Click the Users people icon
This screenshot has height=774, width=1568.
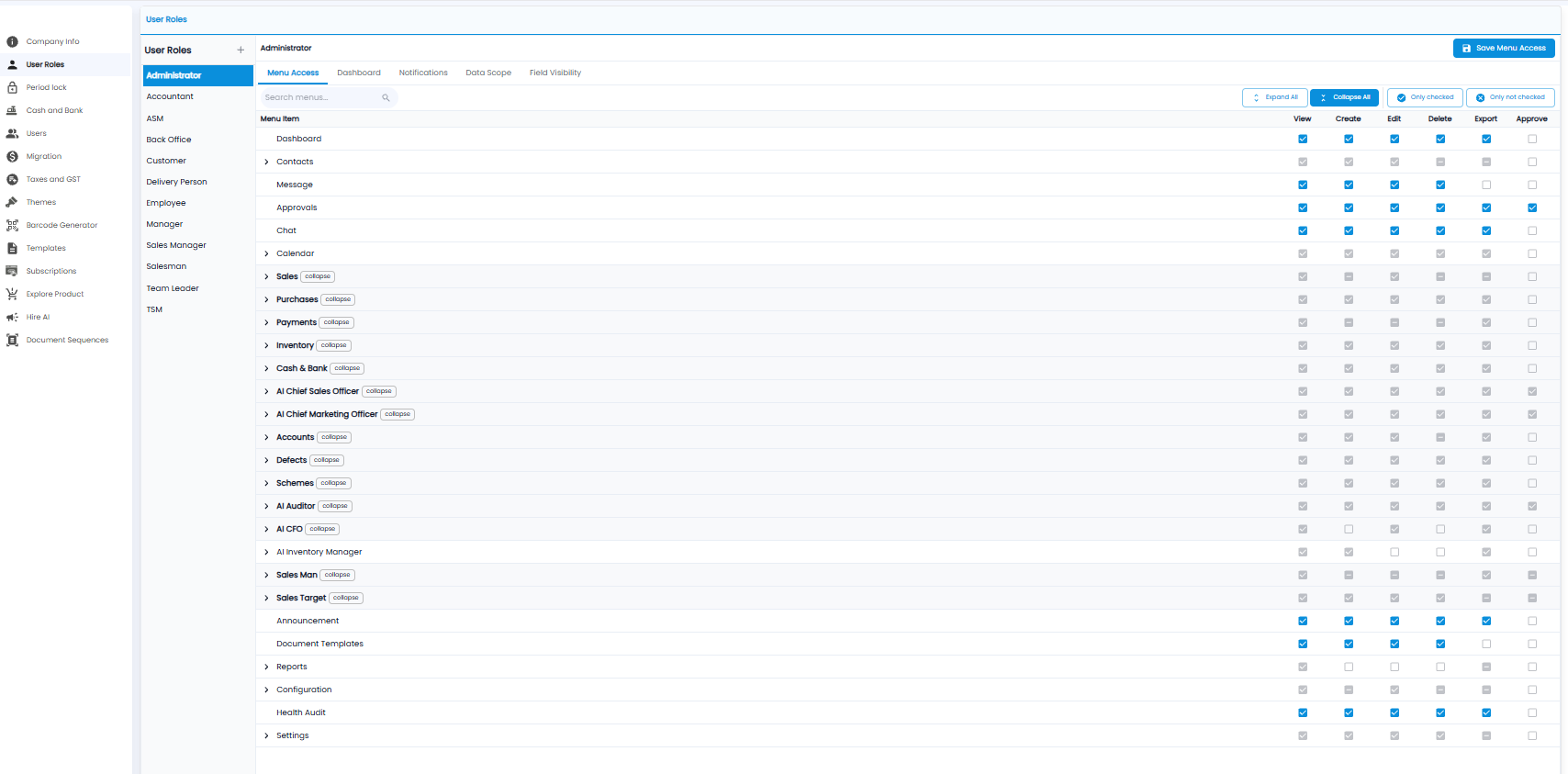[x=12, y=133]
